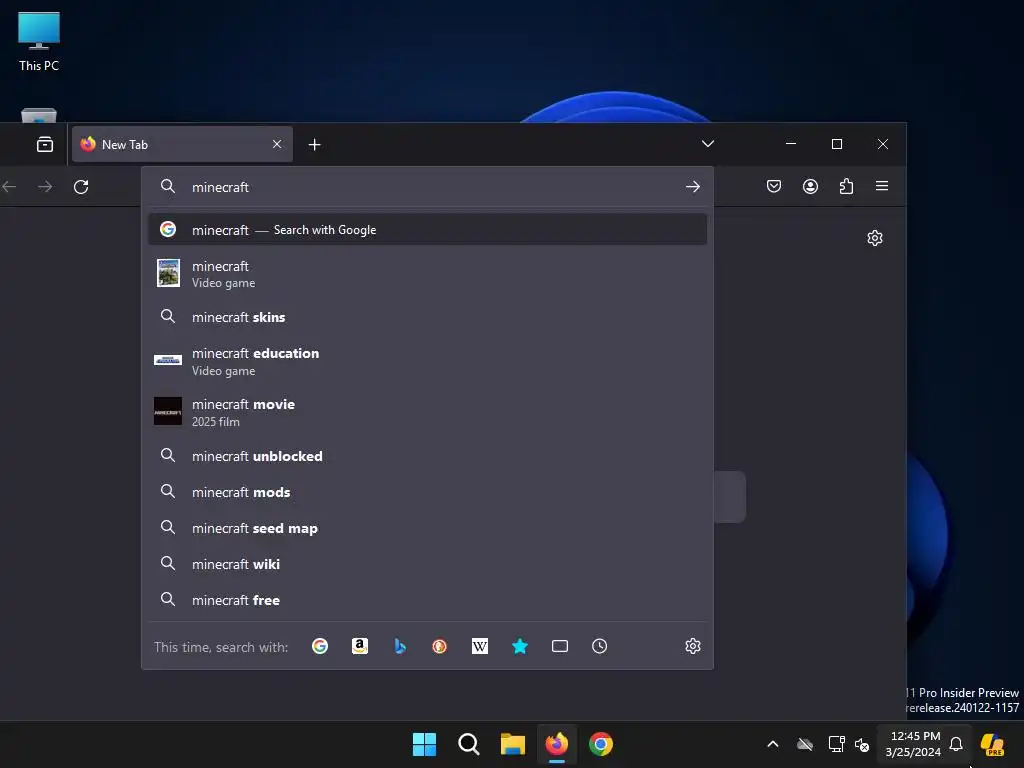Search with Amazon one-off icon

coord(360,646)
